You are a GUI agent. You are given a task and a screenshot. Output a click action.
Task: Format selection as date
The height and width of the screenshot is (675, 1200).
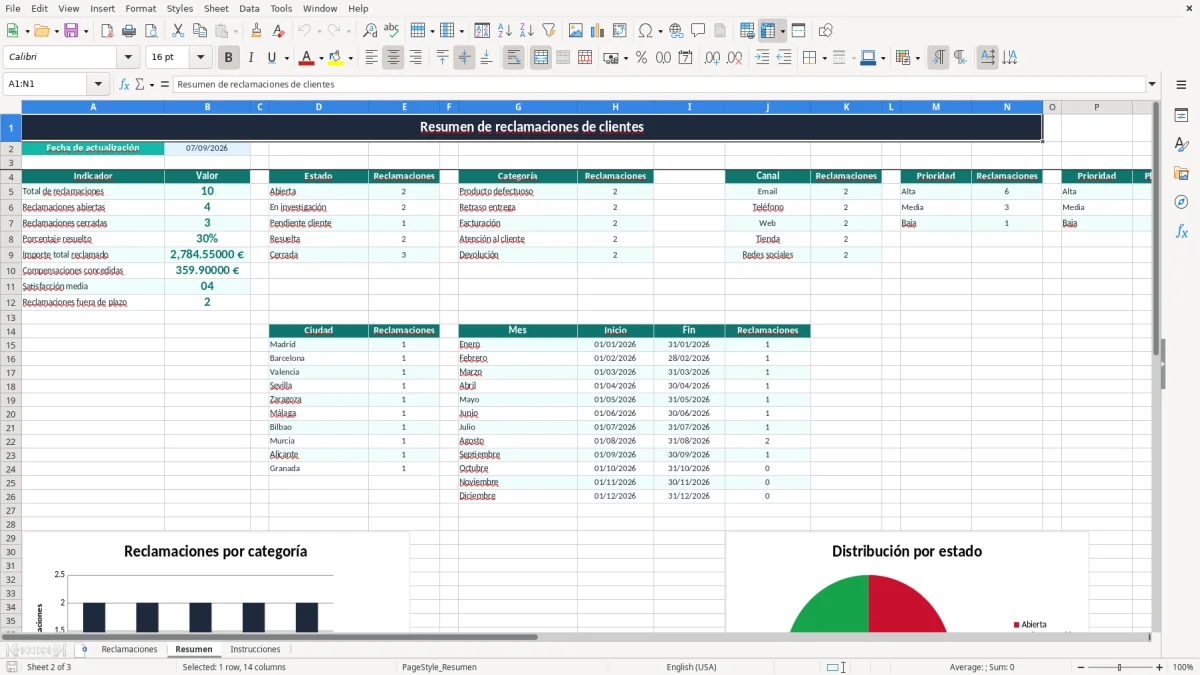click(685, 58)
